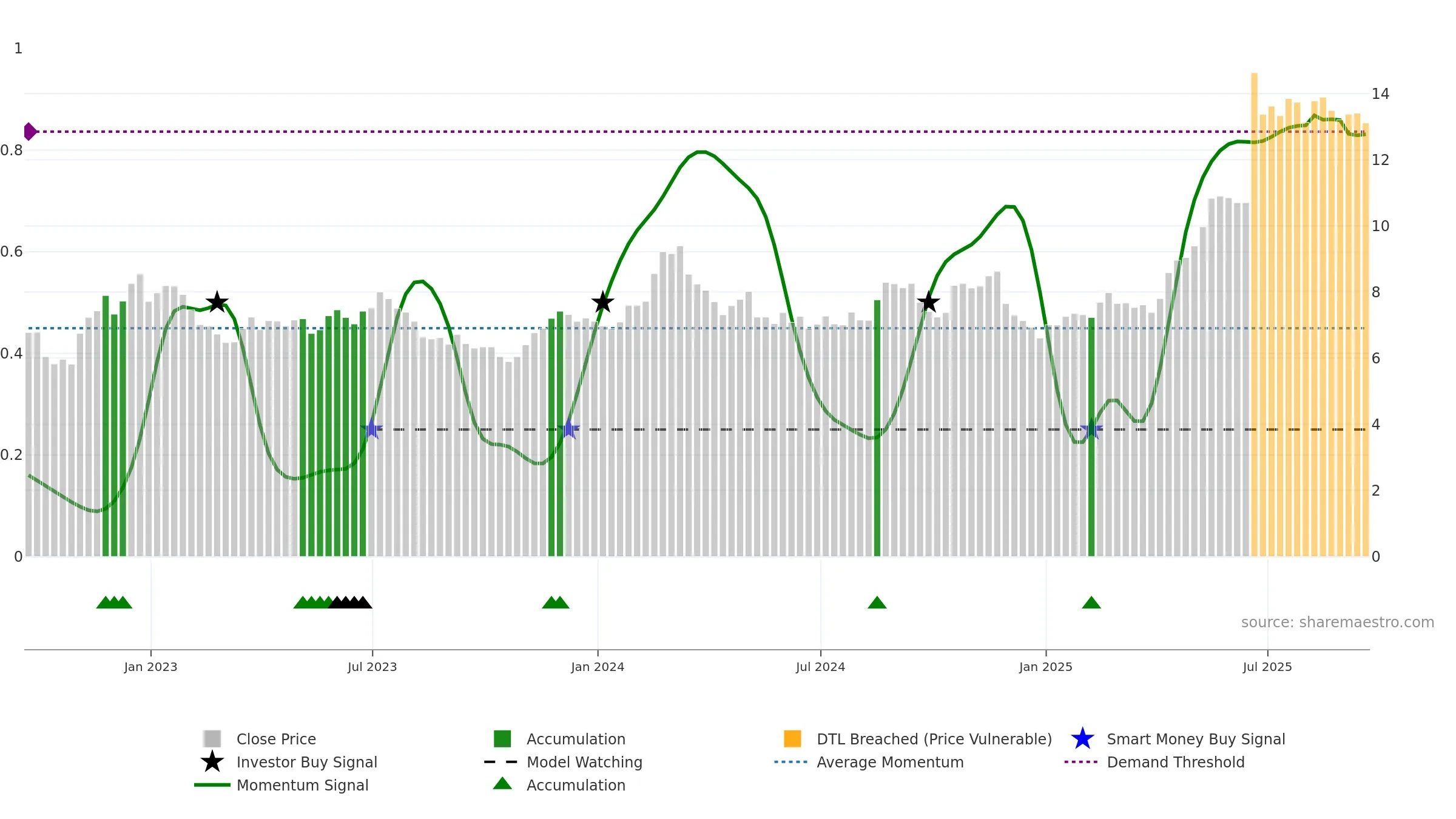1456x819 pixels.
Task: Click the Smart Money Buy Signal legend label
Action: pyautogui.click(x=1196, y=739)
